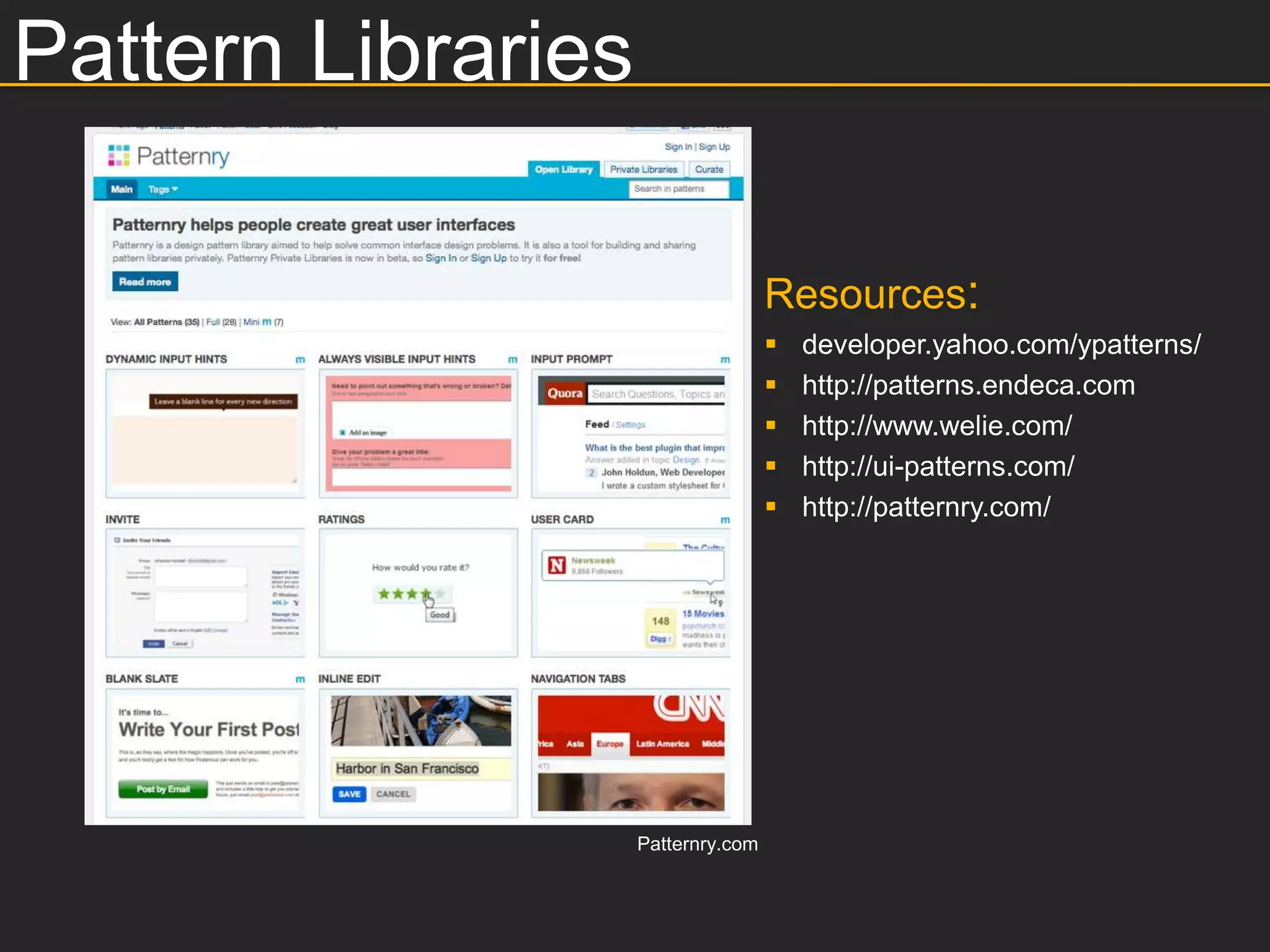The width and height of the screenshot is (1270, 952).
Task: Click mini icon beside User Card
Action: pos(725,520)
